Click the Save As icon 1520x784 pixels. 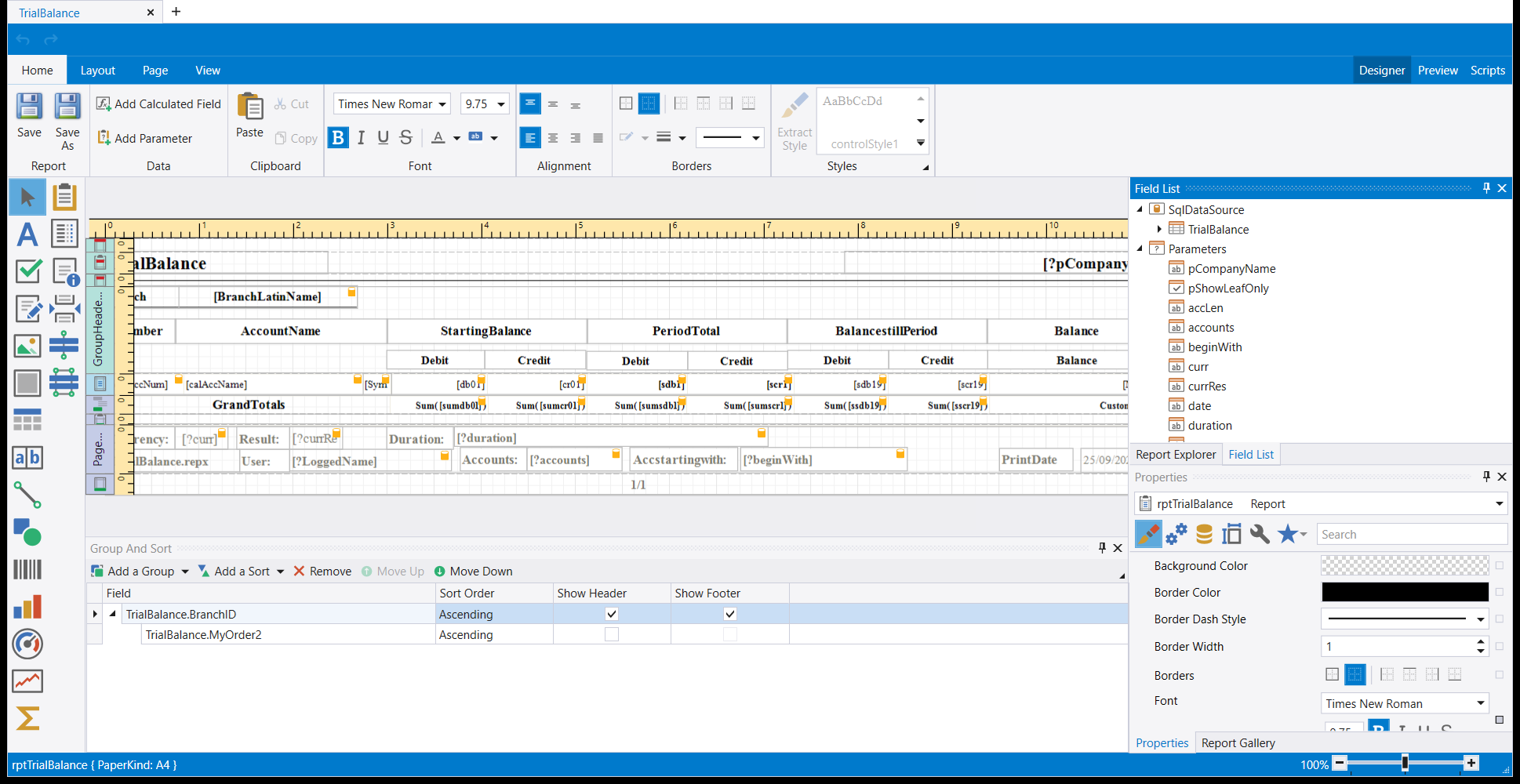pyautogui.click(x=67, y=107)
